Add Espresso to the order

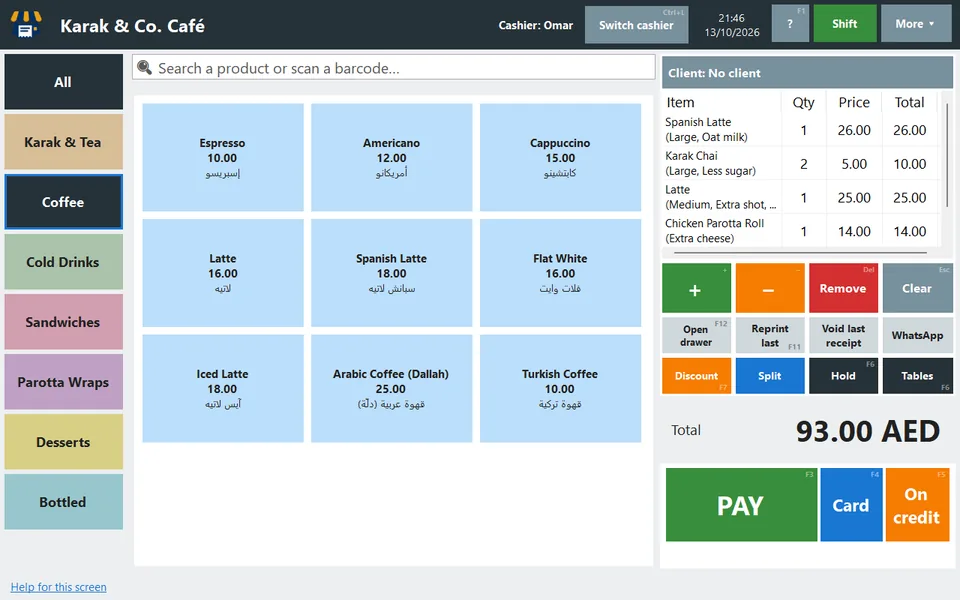click(223, 157)
